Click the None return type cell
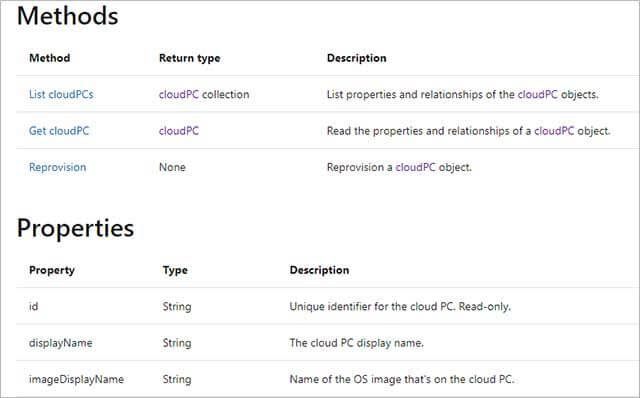 [172, 167]
